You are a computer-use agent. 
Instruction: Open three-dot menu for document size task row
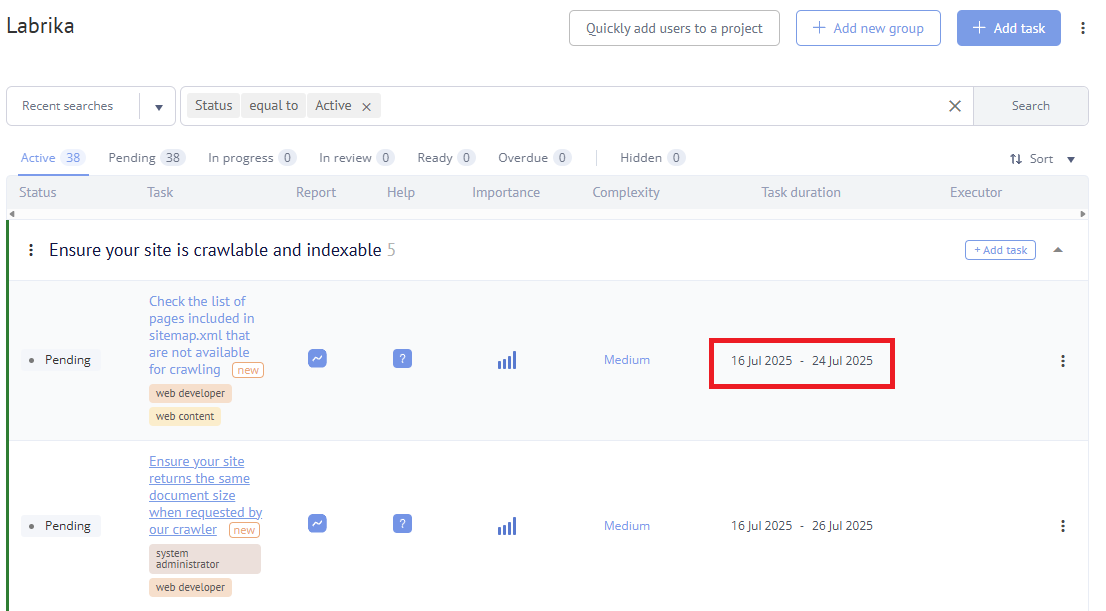tap(1063, 526)
